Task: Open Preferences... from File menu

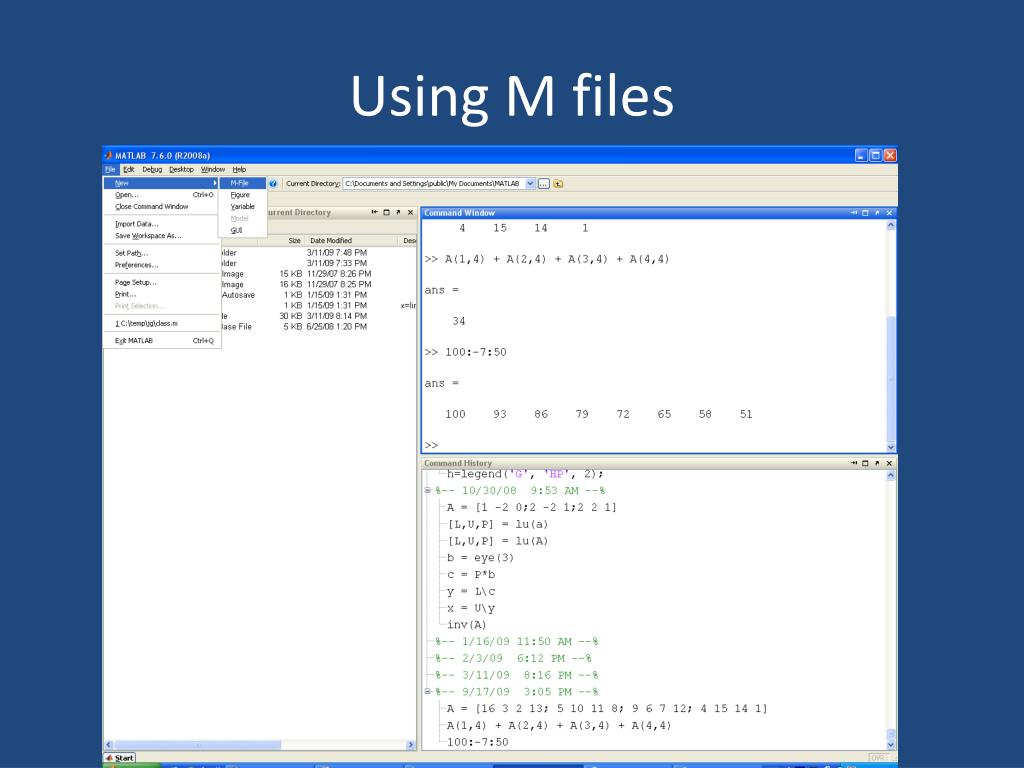Action: pos(161,265)
